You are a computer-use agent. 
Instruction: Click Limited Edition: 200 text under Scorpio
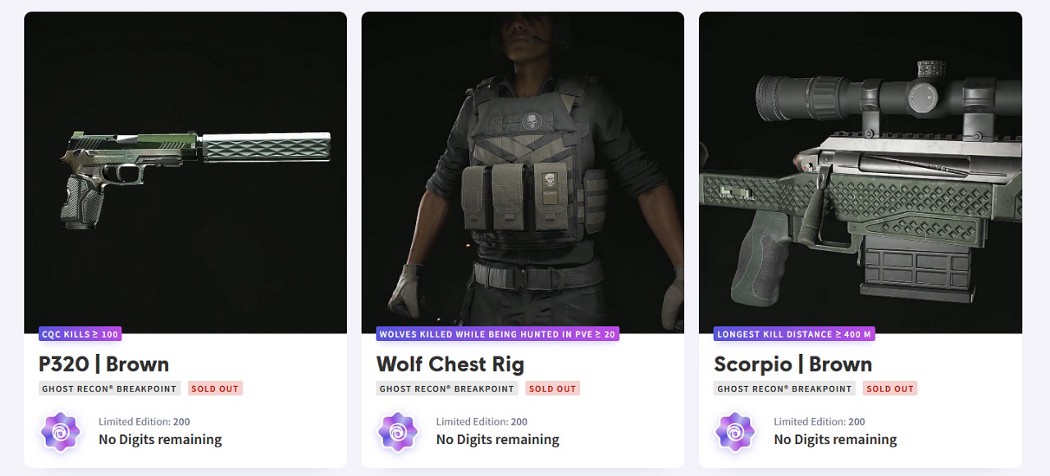pyautogui.click(x=819, y=422)
